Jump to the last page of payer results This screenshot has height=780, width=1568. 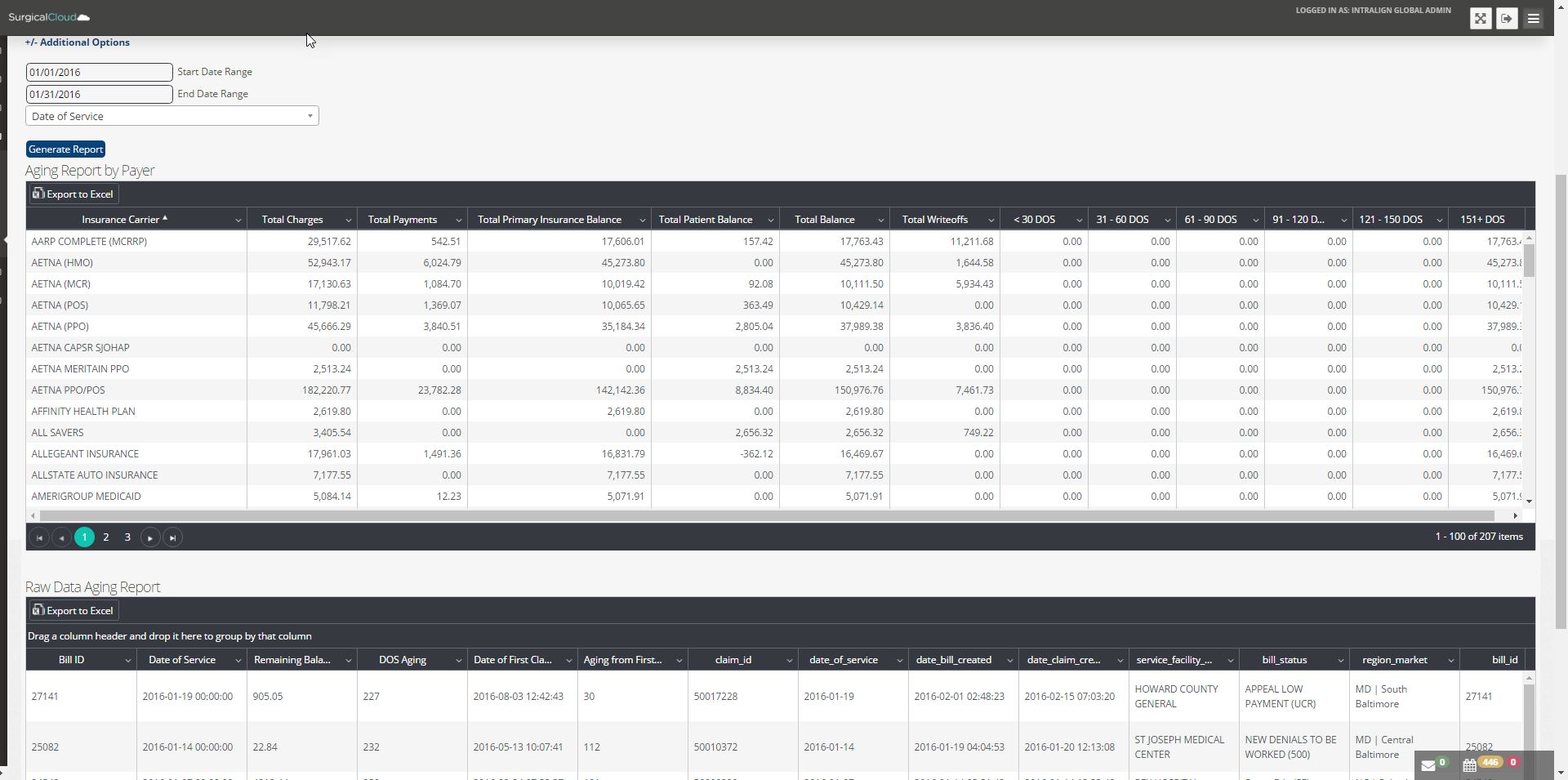[x=172, y=537]
